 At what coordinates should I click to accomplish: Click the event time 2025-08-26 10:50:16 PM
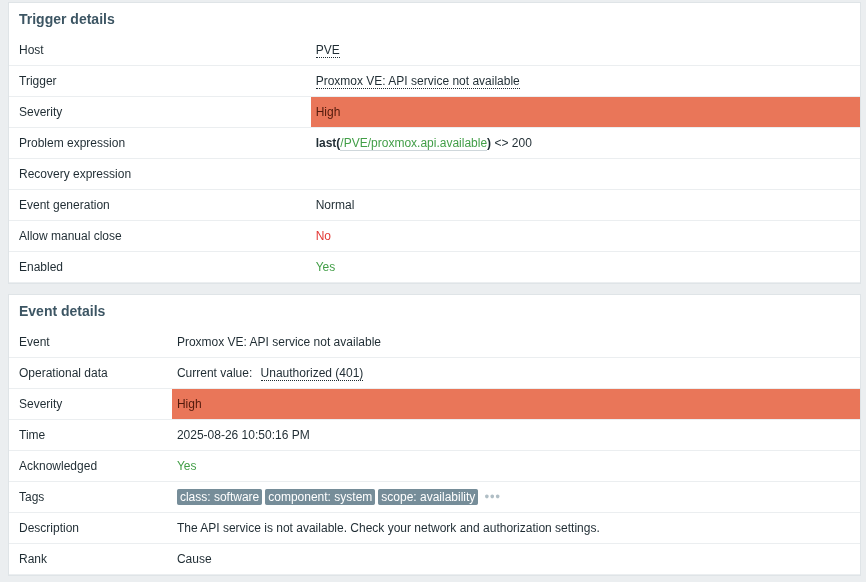tap(243, 435)
